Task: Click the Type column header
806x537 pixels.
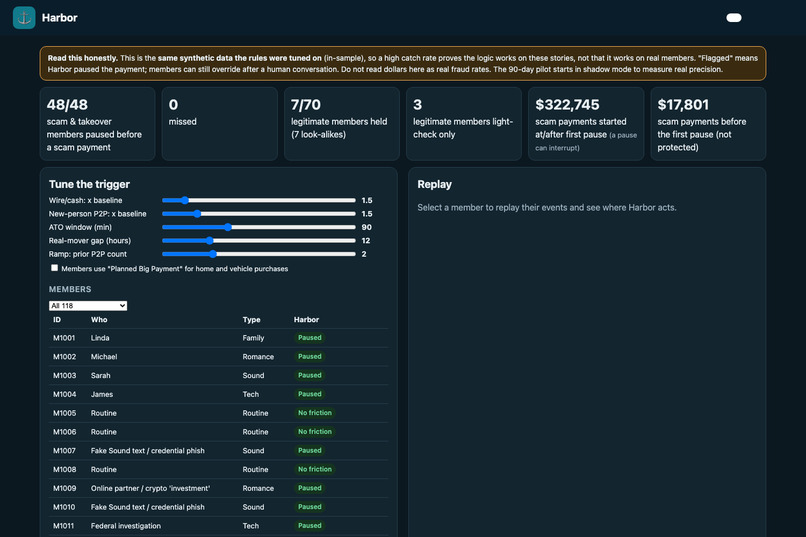Action: [251, 320]
